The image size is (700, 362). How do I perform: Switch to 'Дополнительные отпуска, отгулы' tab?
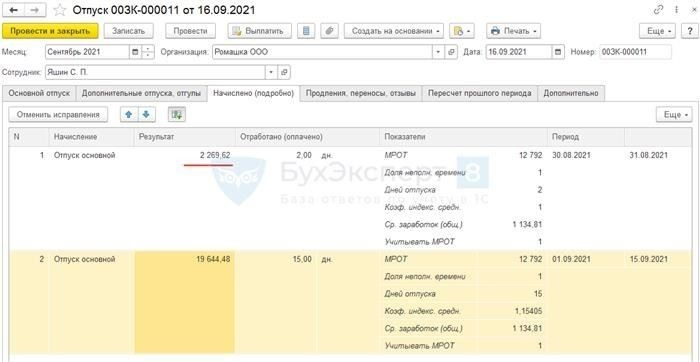point(142,93)
